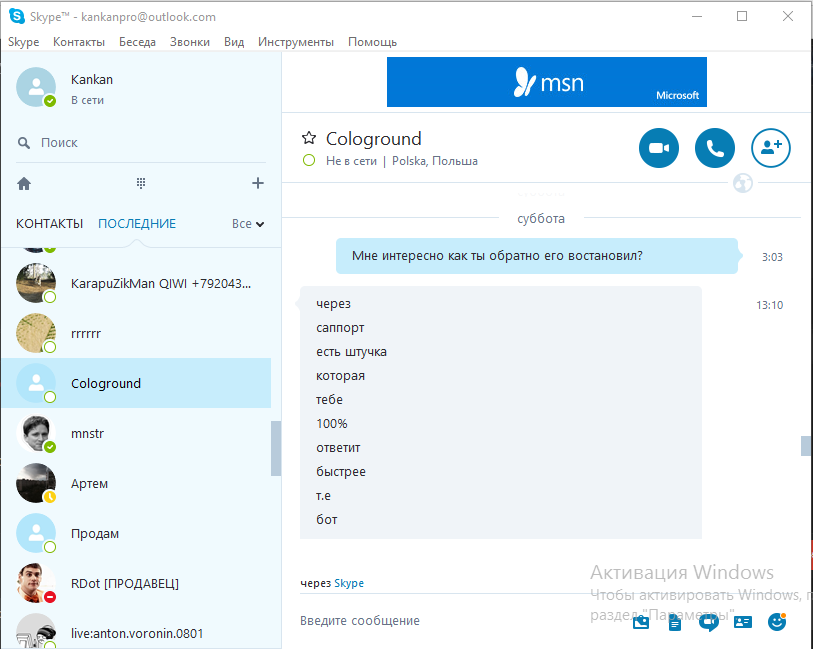Open the Беседа menu

pos(137,42)
